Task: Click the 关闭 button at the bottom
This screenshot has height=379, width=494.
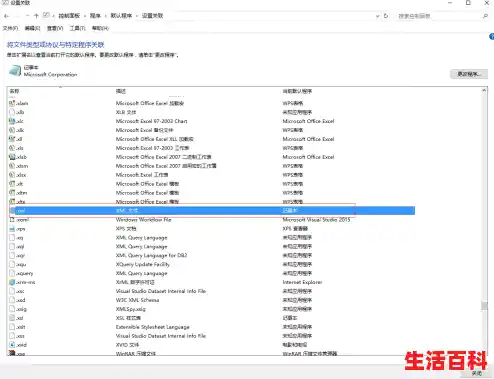Action: pyautogui.click(x=477, y=373)
